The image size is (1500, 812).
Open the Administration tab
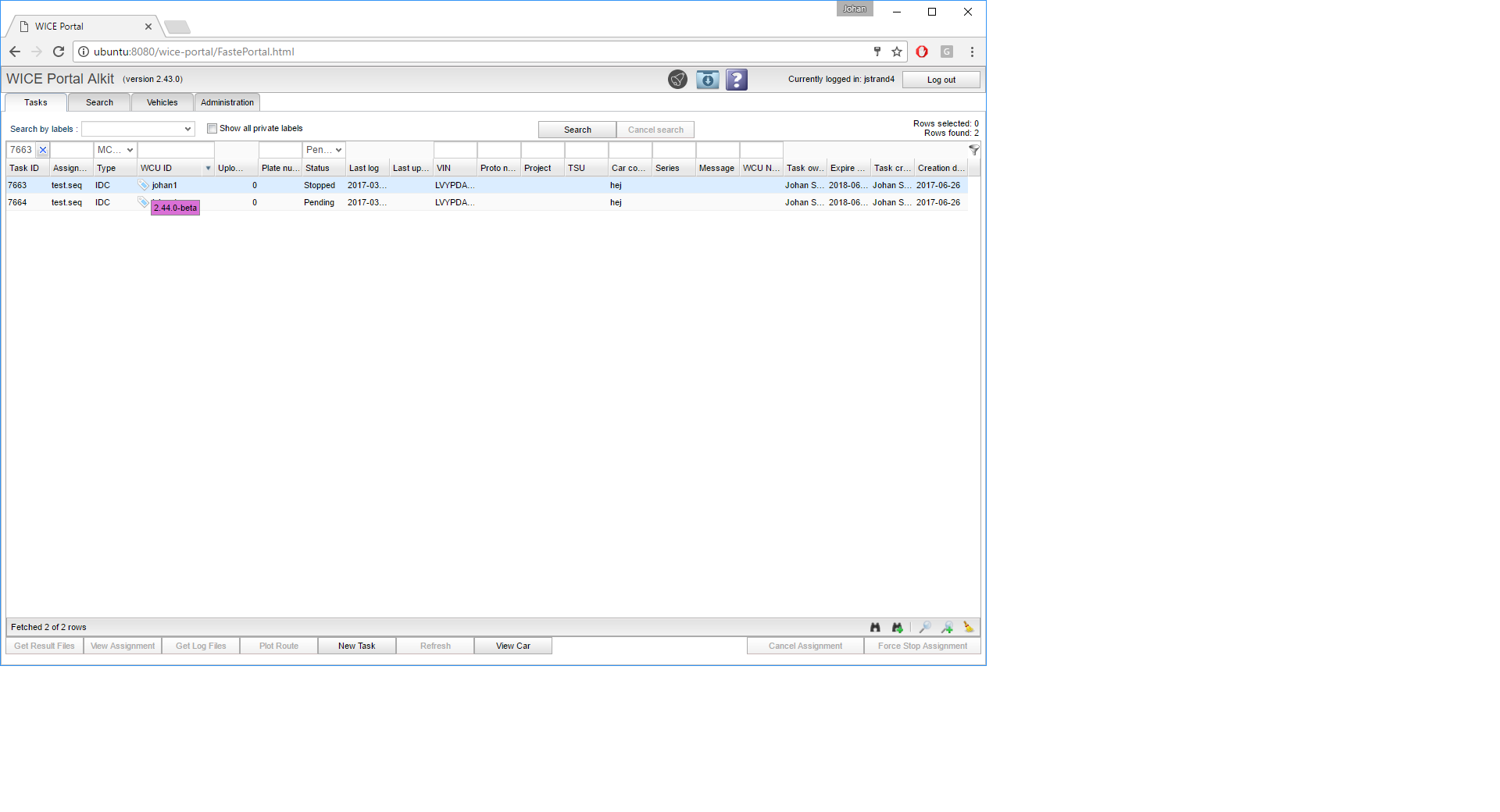tap(227, 102)
